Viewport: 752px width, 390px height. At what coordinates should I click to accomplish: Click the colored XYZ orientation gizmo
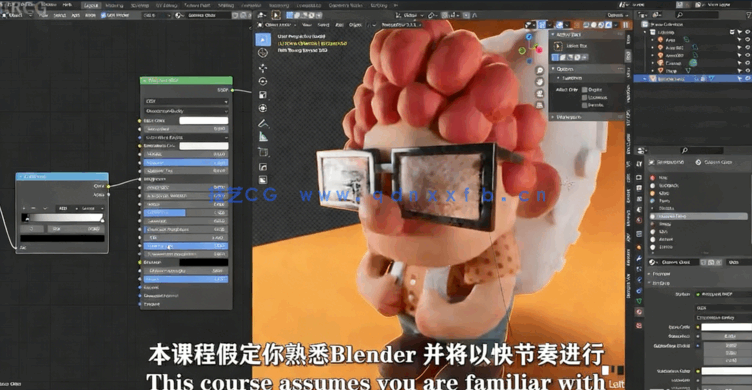click(529, 49)
